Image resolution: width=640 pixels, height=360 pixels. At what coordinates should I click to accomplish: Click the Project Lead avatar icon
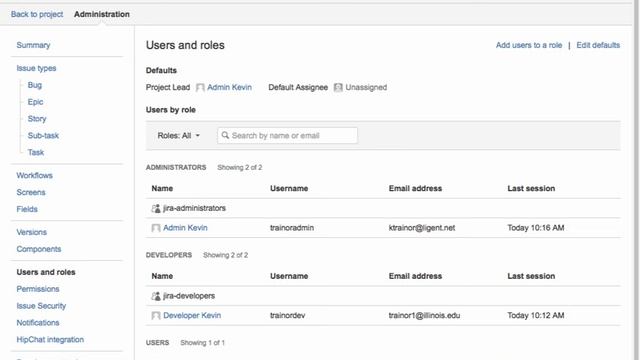[200, 88]
